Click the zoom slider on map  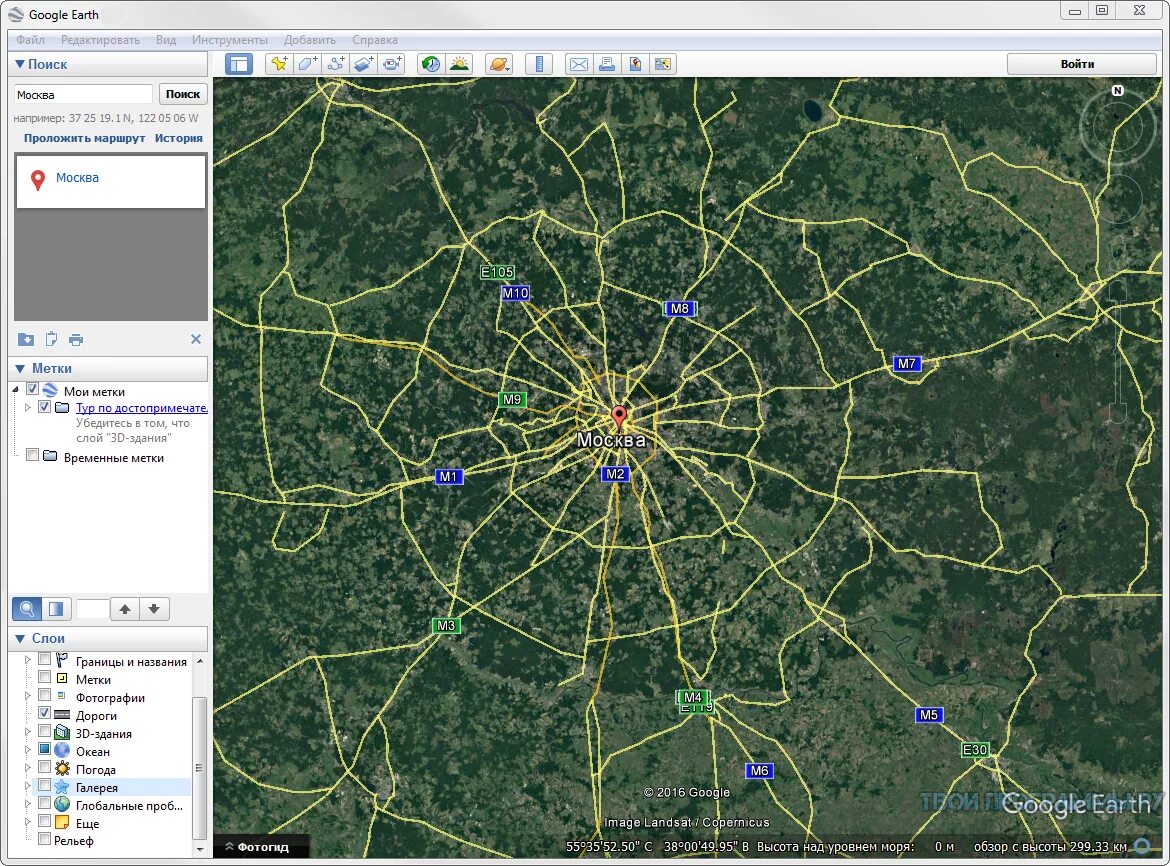pyautogui.click(x=1117, y=351)
